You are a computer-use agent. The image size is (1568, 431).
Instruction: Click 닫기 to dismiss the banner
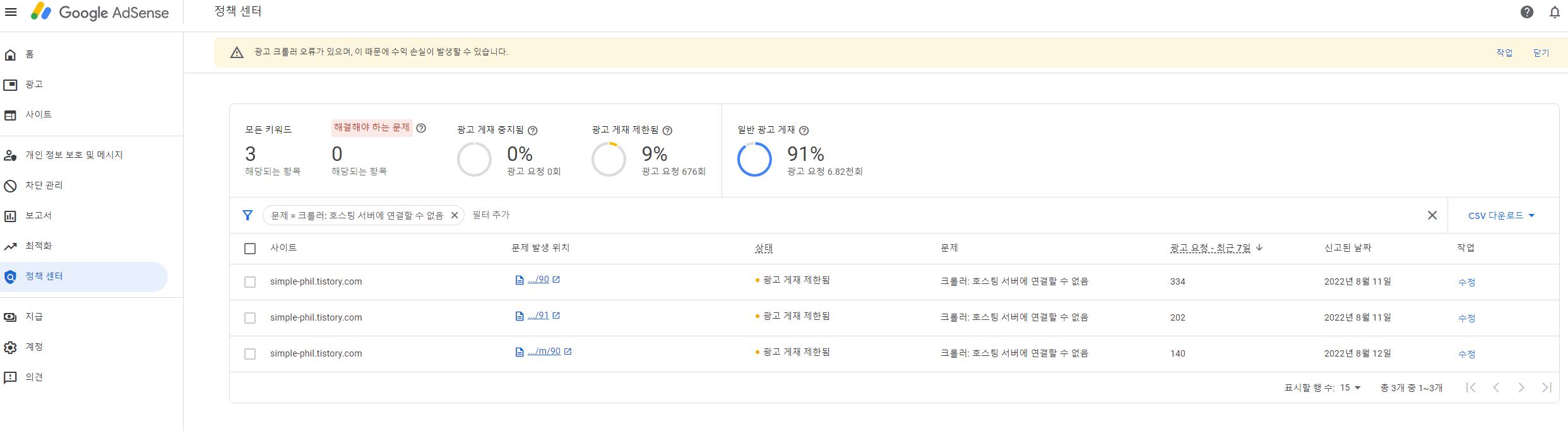coord(1541,53)
